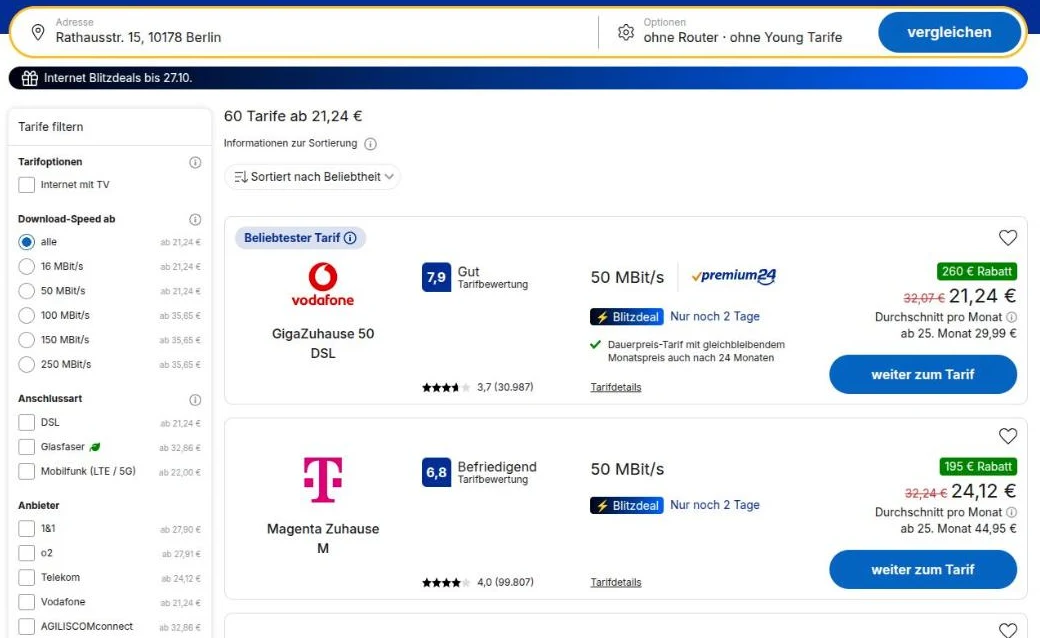The width and height of the screenshot is (1040, 638).
Task: Click Nur noch 2 Tage on Telekom tariff
Action: pos(714,505)
